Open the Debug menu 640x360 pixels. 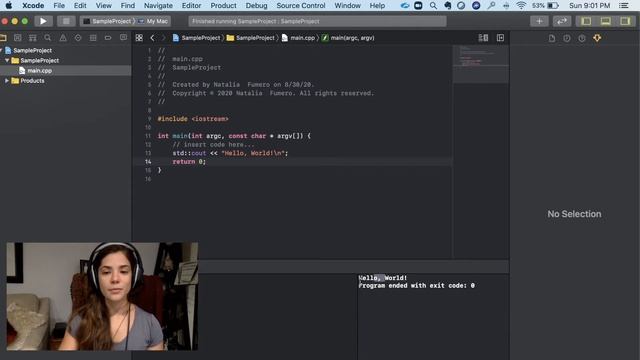point(256,6)
